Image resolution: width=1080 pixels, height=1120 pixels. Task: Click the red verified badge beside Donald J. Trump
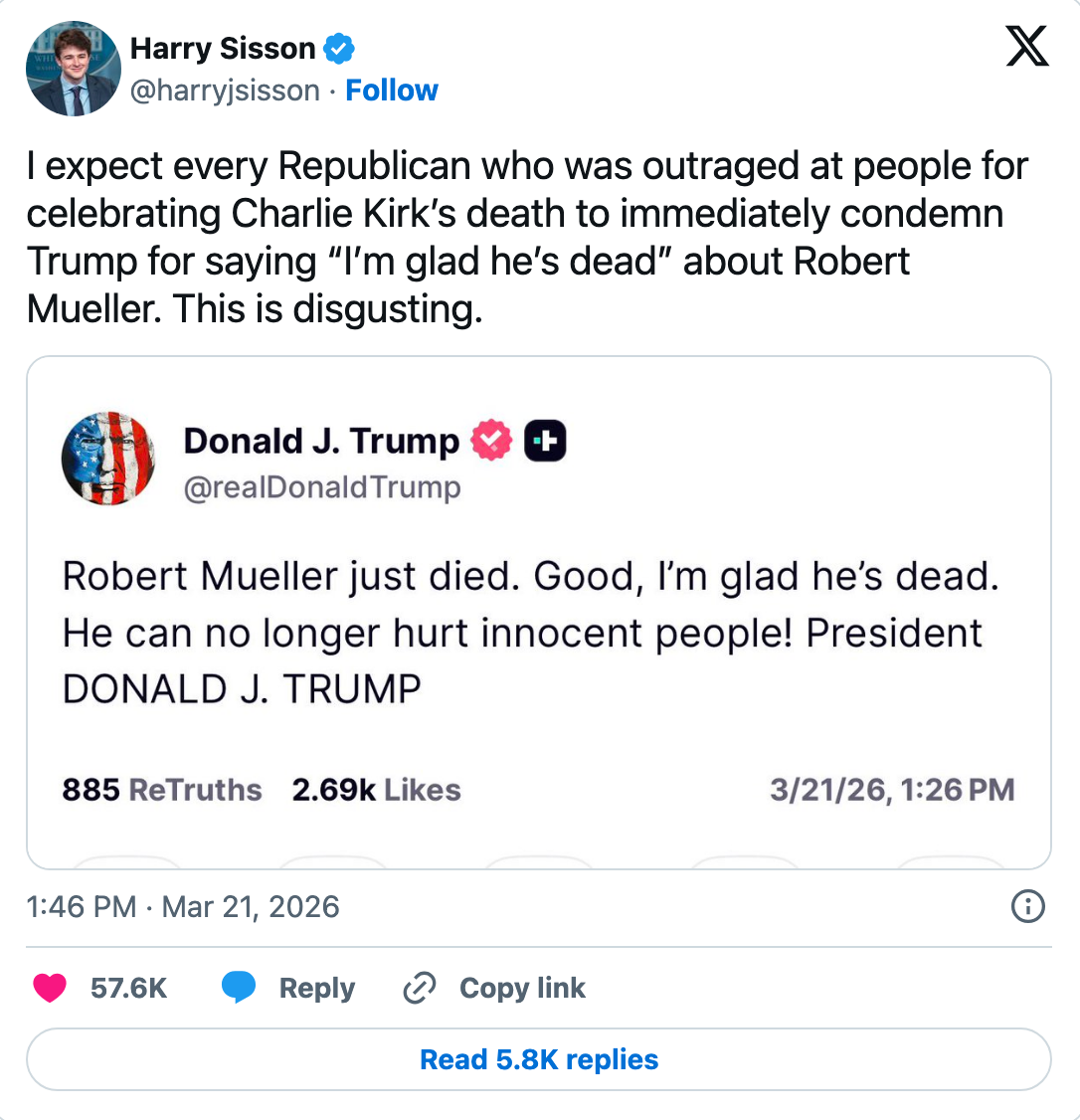tap(490, 441)
